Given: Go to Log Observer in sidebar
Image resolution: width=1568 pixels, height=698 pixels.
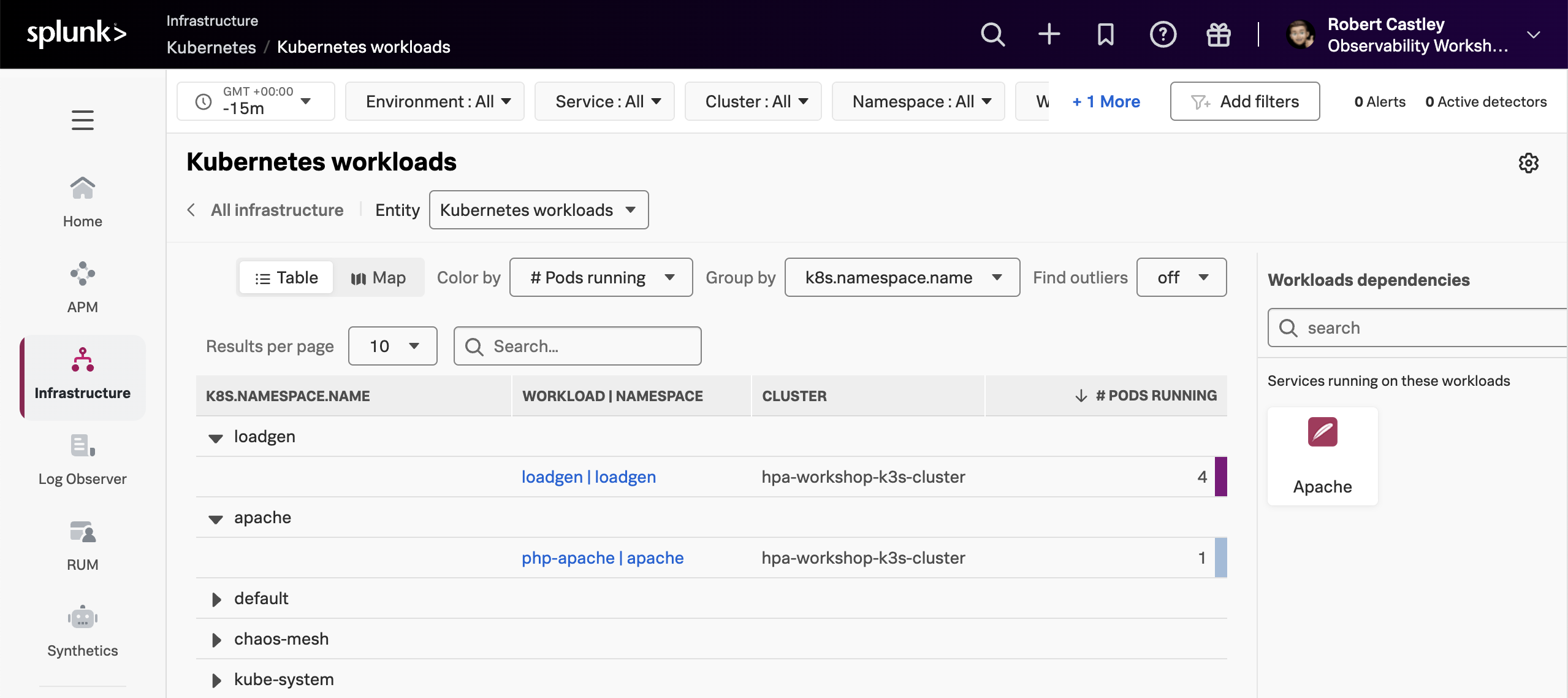Looking at the screenshot, I should click(x=82, y=460).
